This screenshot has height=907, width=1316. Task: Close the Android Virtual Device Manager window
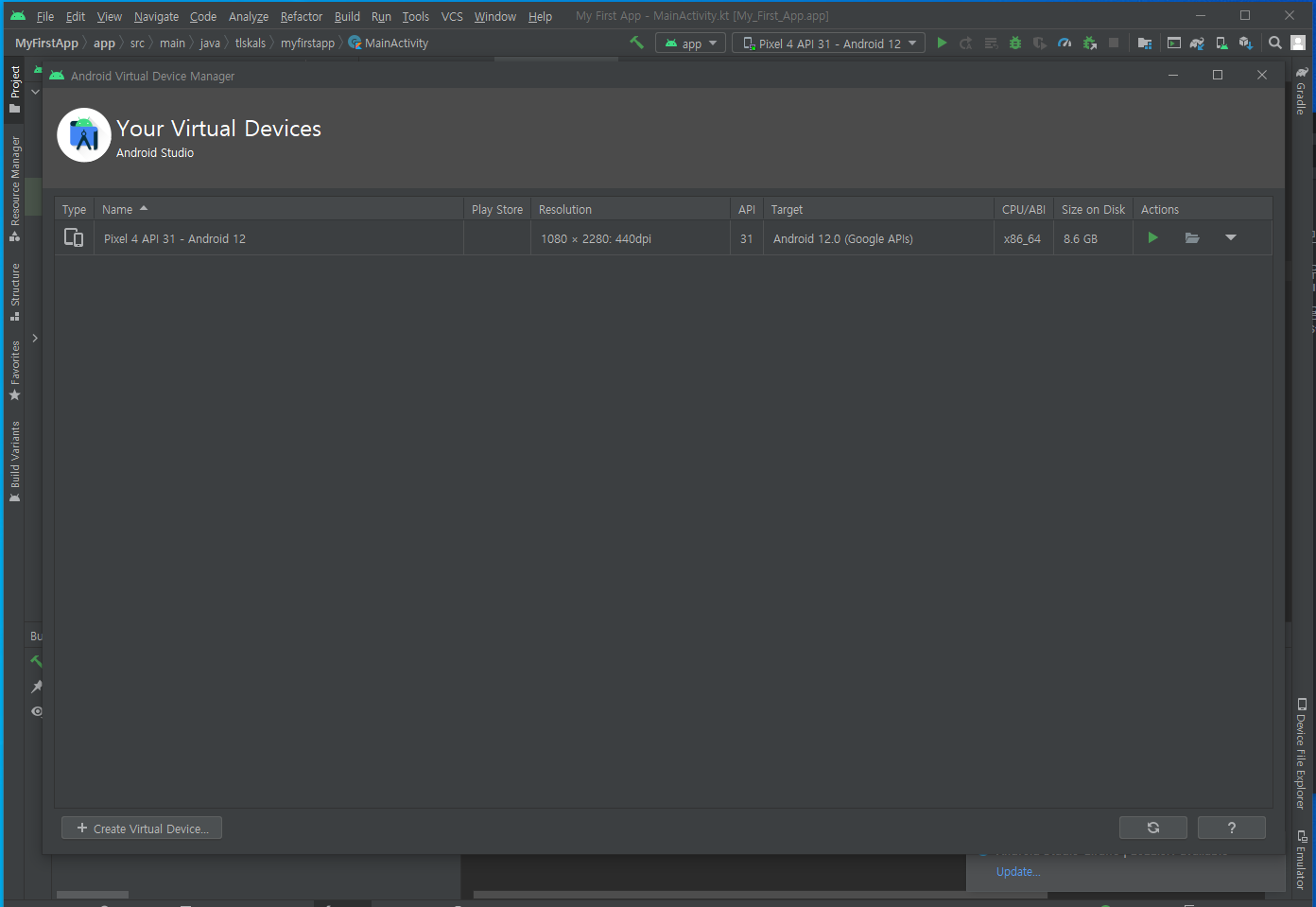[1261, 75]
